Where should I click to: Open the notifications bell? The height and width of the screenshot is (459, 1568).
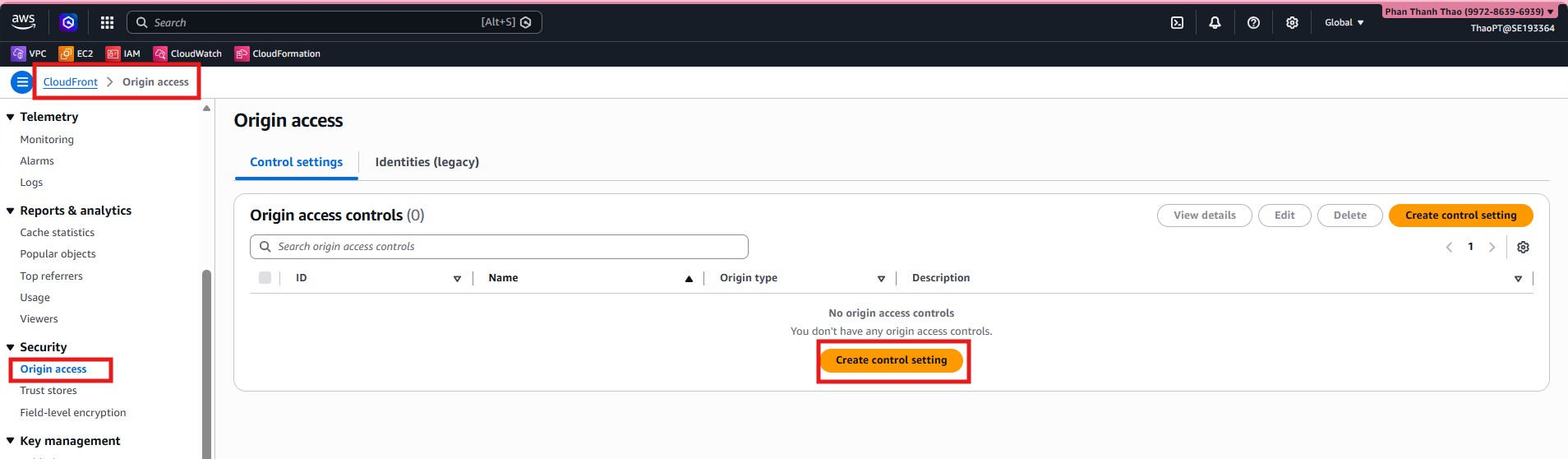[x=1215, y=23]
